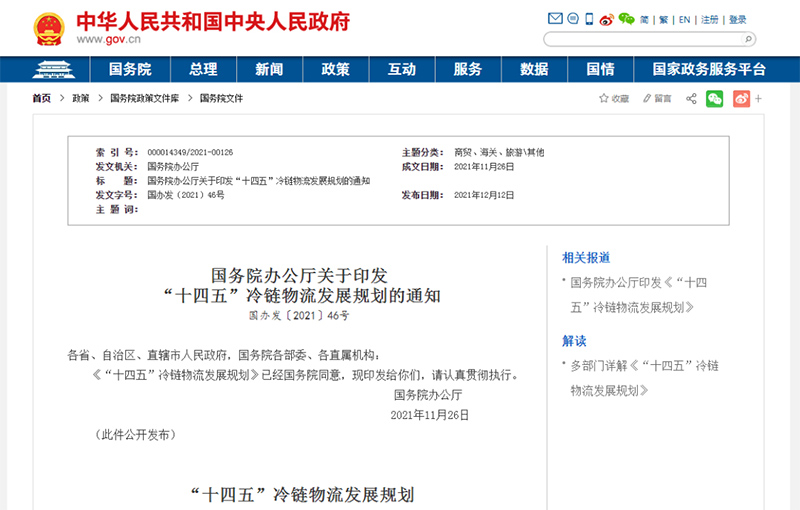
Task: Click document number 国办发〔2021〕46号 in info box
Action: [x=186, y=195]
